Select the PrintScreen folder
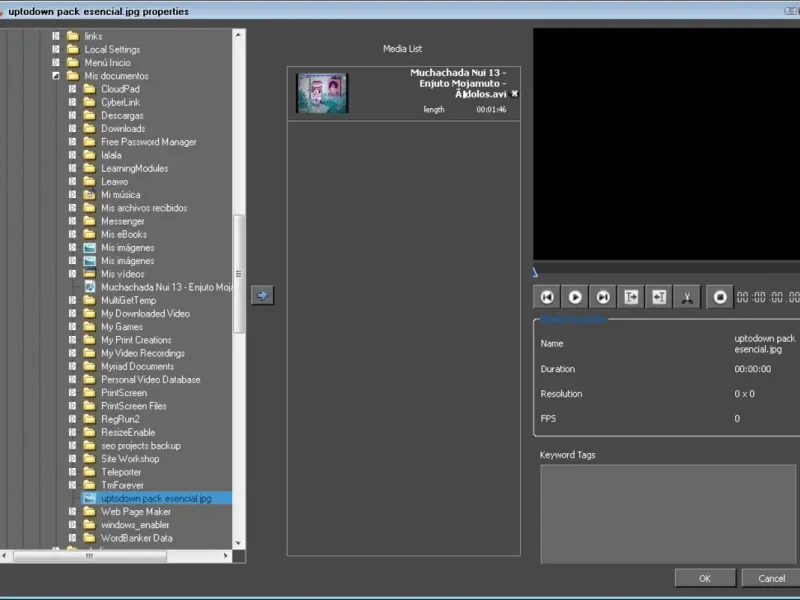Screen dimensions: 800x600 point(124,393)
